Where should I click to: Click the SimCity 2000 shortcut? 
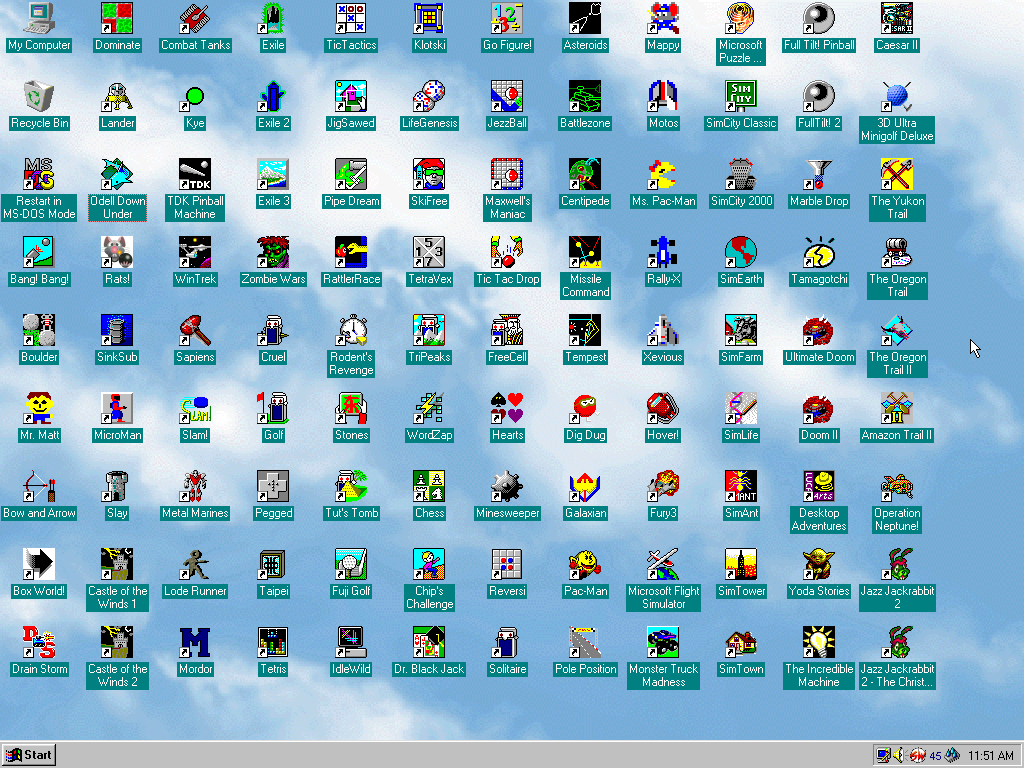pyautogui.click(x=741, y=174)
